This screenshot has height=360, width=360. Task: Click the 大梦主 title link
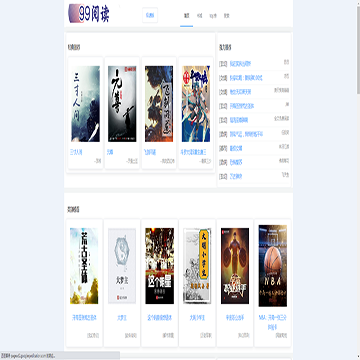click(122, 318)
